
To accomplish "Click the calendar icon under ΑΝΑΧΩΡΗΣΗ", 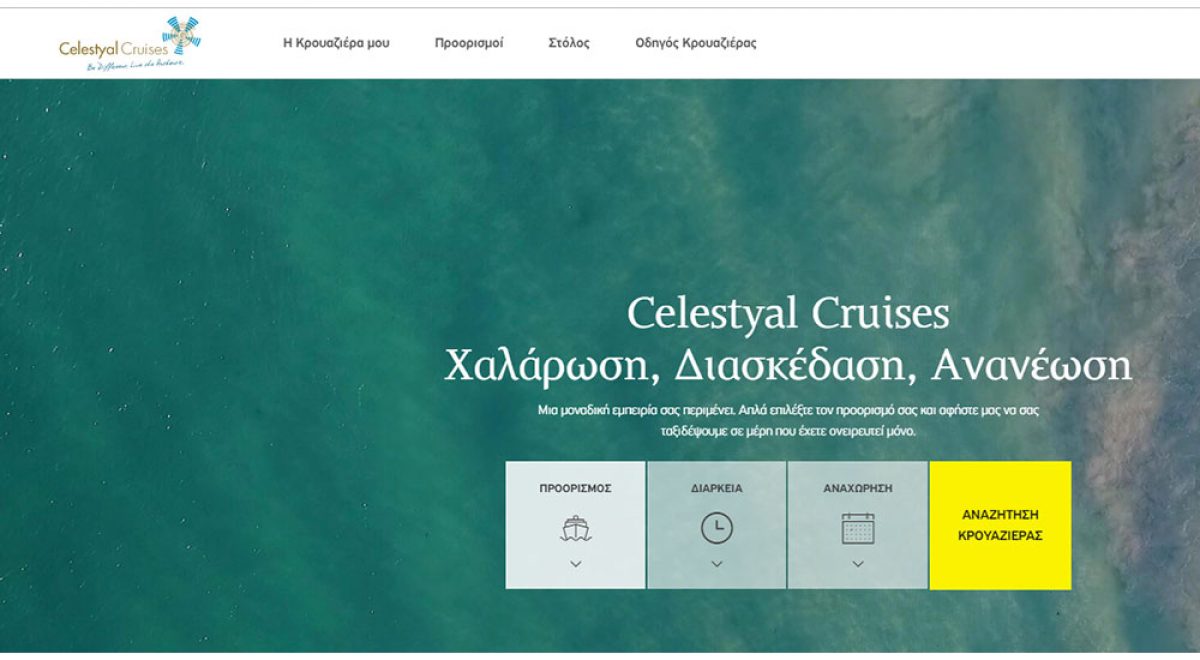I will coord(858,528).
